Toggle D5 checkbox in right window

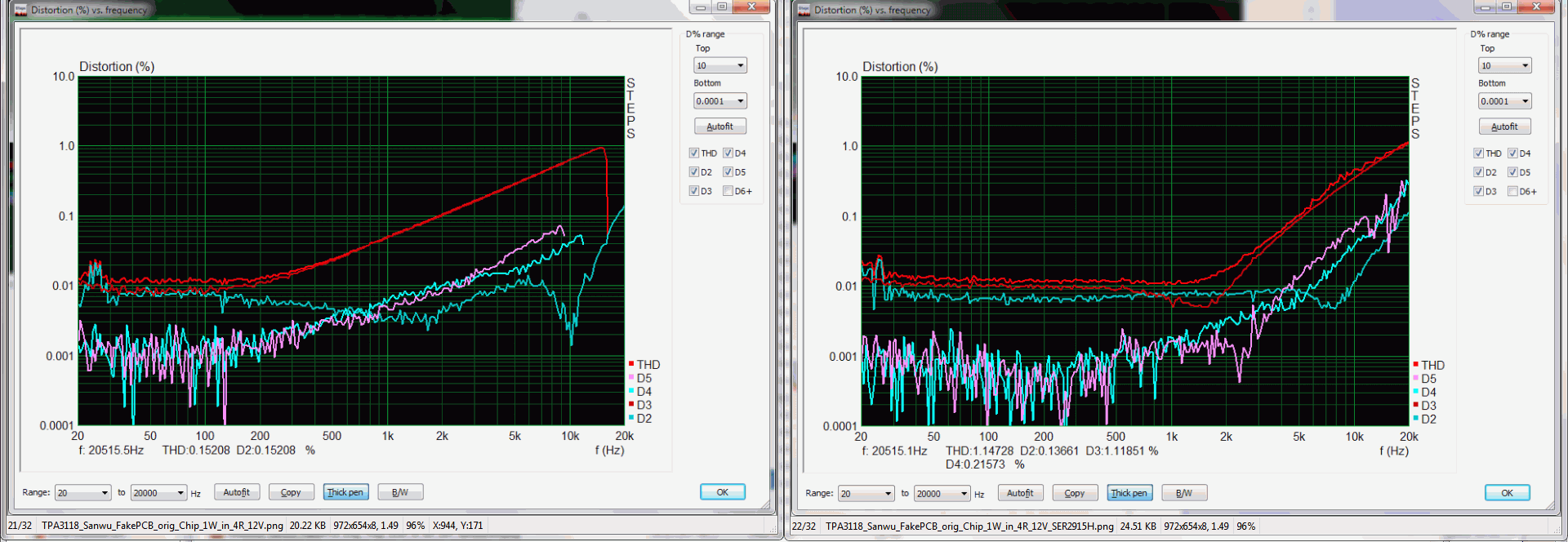[1512, 172]
